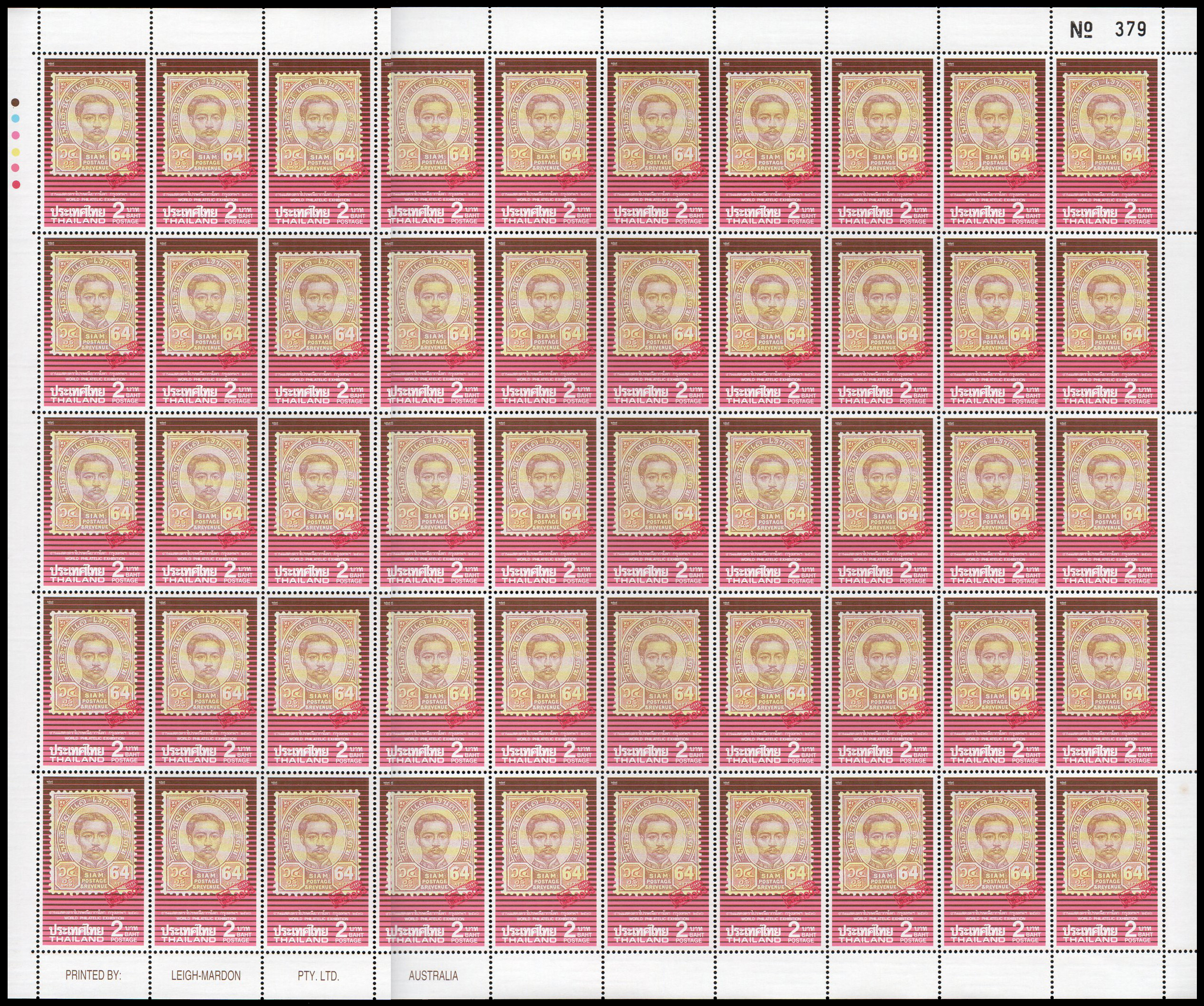Click the brown color registration dot
The image size is (1204, 1006).
pyautogui.click(x=16, y=102)
